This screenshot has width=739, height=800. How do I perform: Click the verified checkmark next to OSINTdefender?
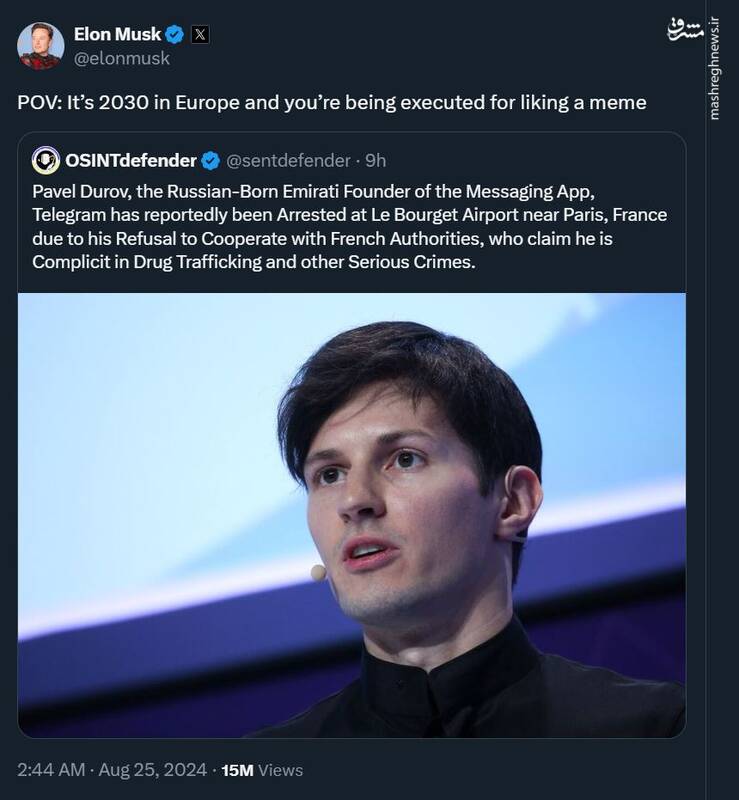[211, 160]
